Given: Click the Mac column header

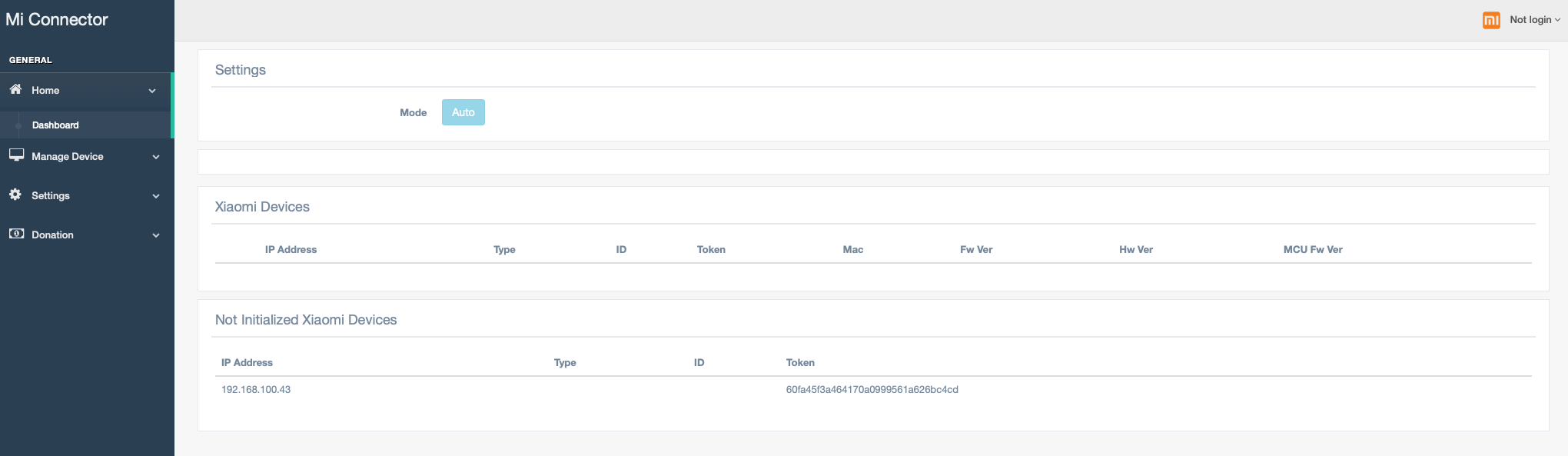Looking at the screenshot, I should (853, 250).
